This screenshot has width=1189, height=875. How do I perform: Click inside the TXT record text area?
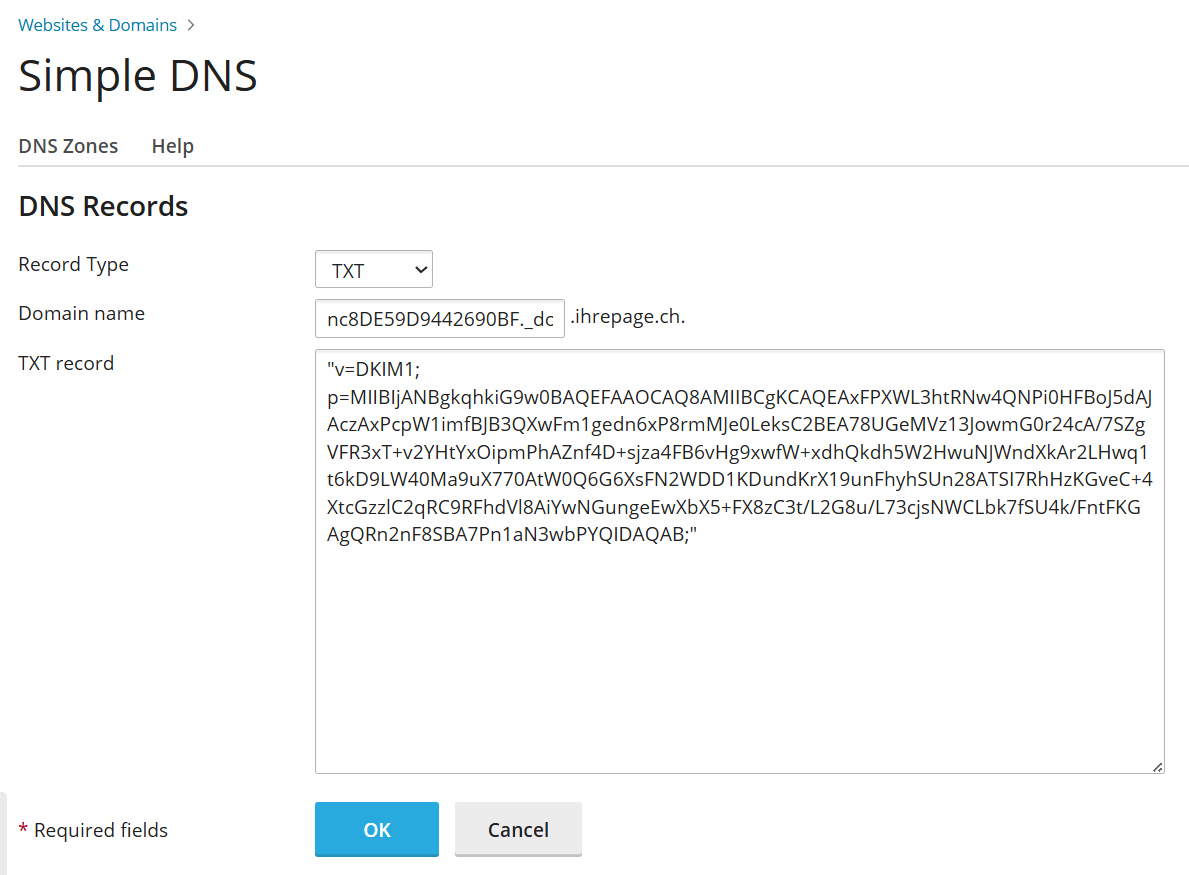tap(739, 650)
